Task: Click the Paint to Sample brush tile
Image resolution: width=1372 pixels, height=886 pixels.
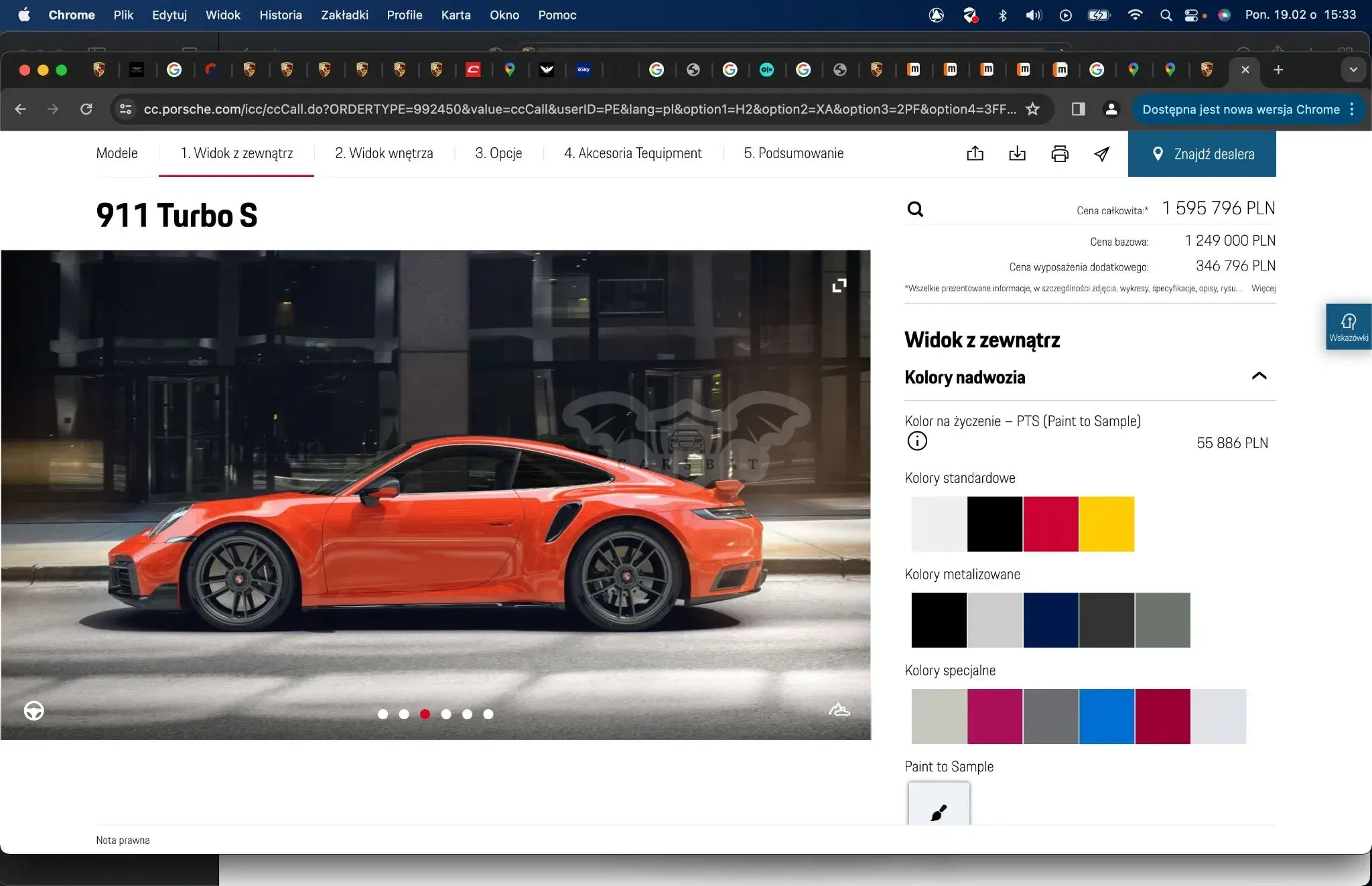Action: [x=939, y=804]
